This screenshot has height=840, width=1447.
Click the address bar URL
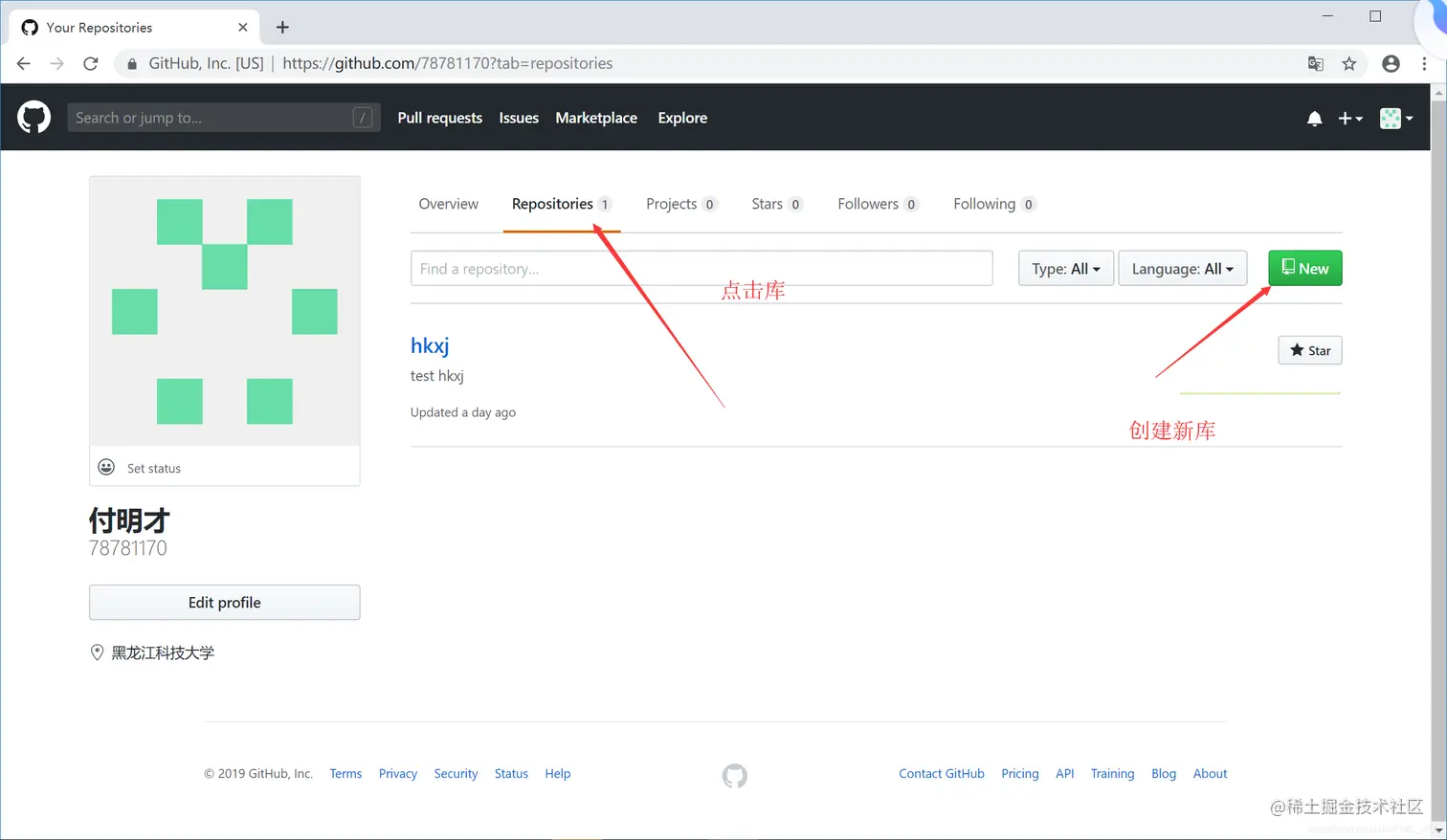tap(447, 63)
